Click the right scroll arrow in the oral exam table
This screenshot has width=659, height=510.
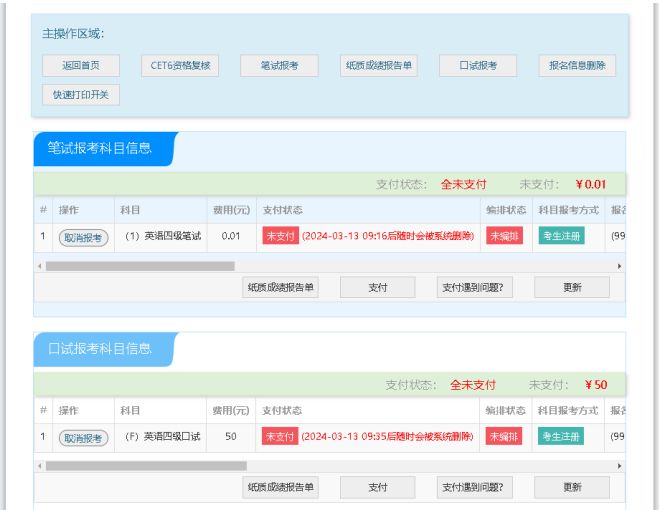619,466
